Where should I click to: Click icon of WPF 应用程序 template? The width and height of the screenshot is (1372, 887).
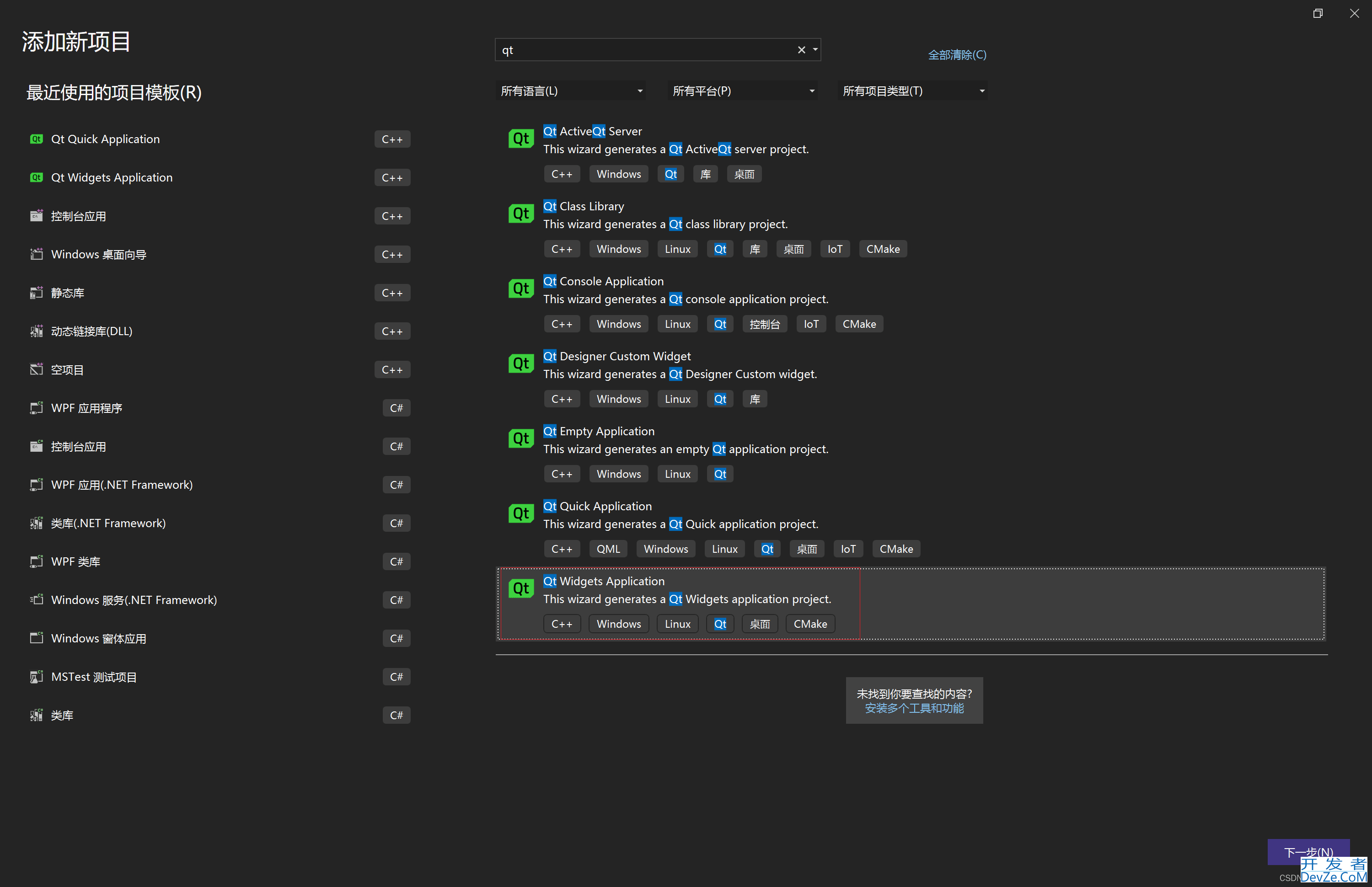(x=36, y=408)
